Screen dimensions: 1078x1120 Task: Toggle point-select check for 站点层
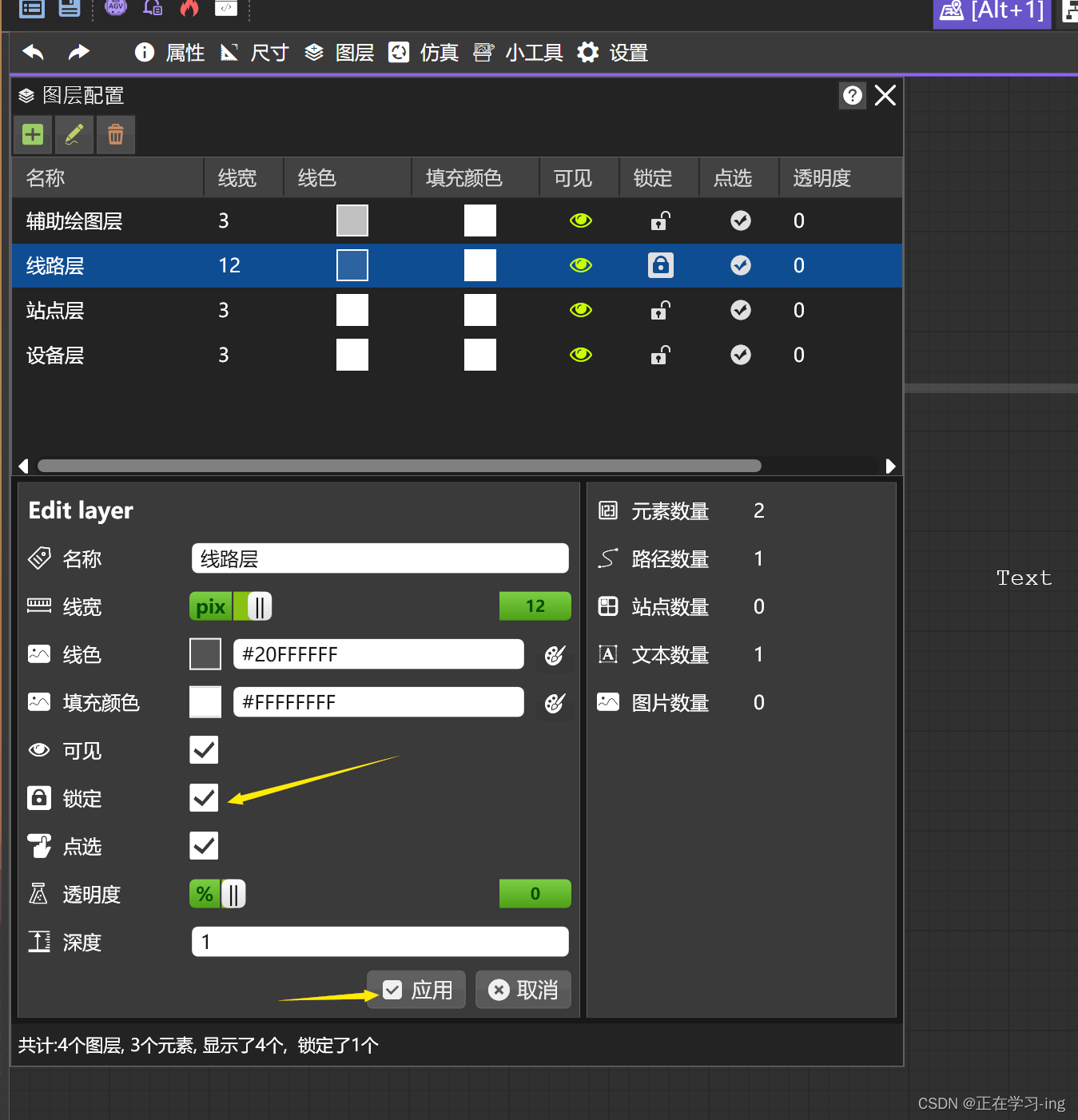pos(741,310)
